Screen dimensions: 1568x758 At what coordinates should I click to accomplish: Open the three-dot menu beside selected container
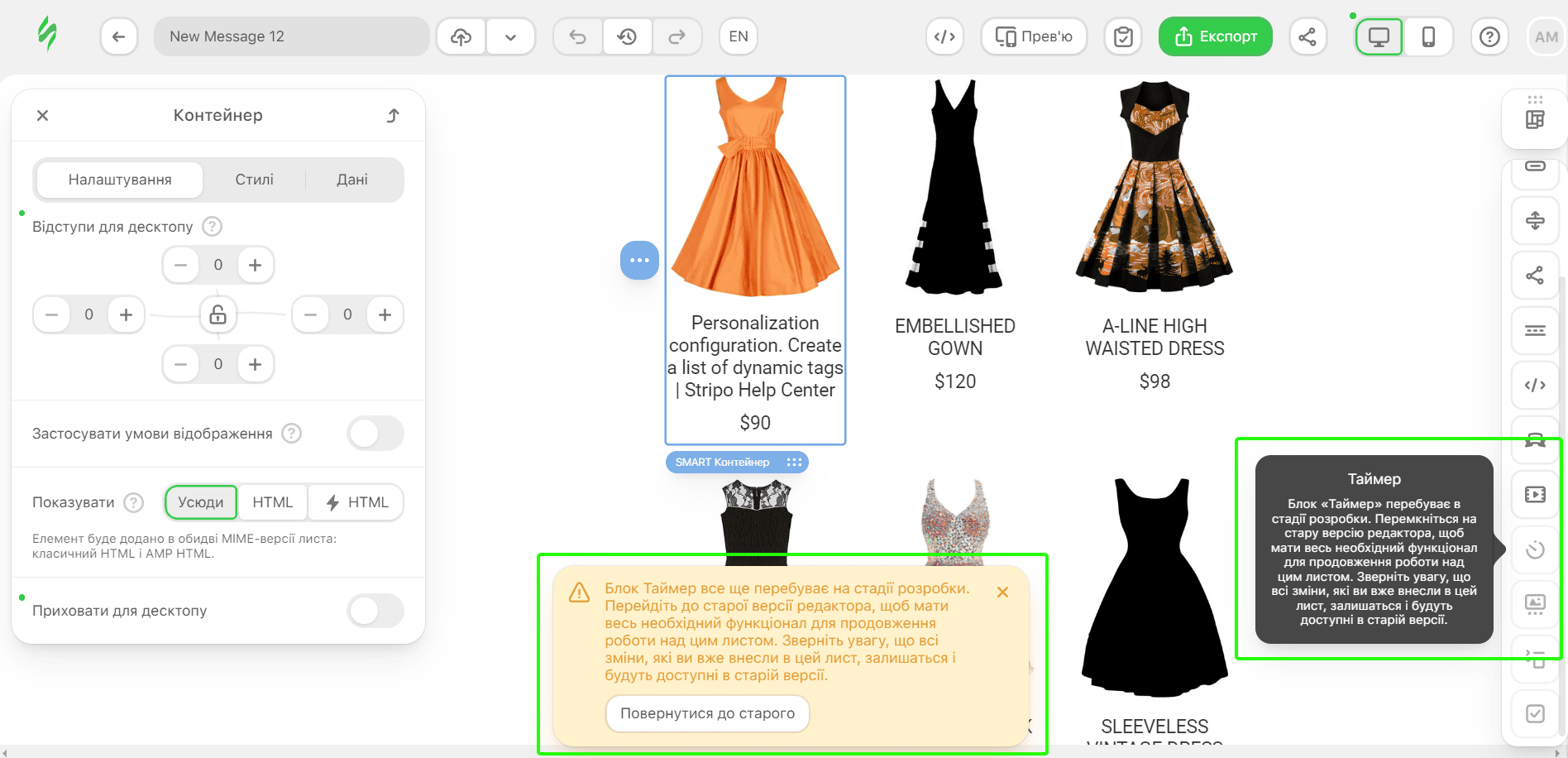[x=639, y=260]
